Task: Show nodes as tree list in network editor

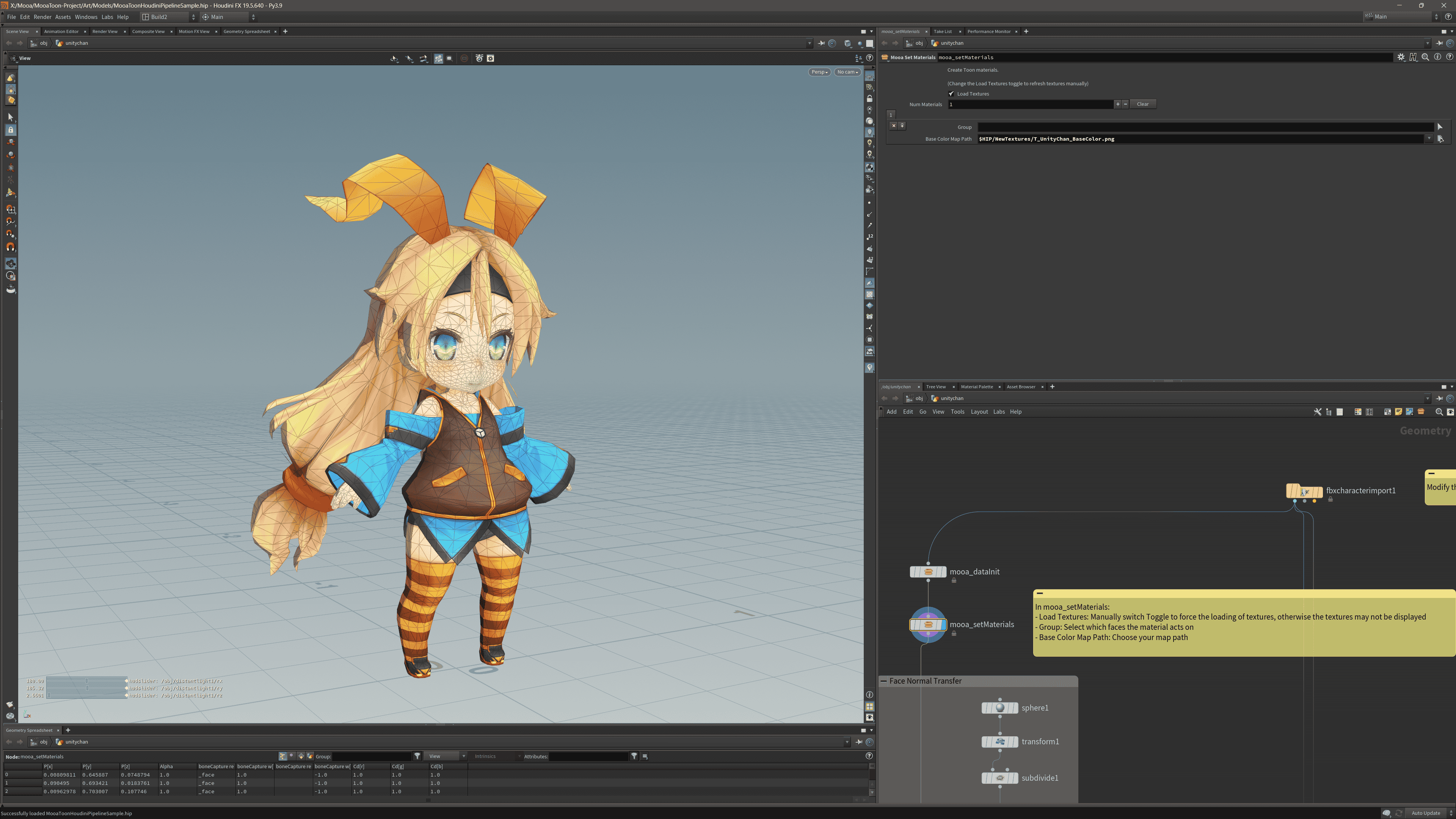Action: (1329, 411)
